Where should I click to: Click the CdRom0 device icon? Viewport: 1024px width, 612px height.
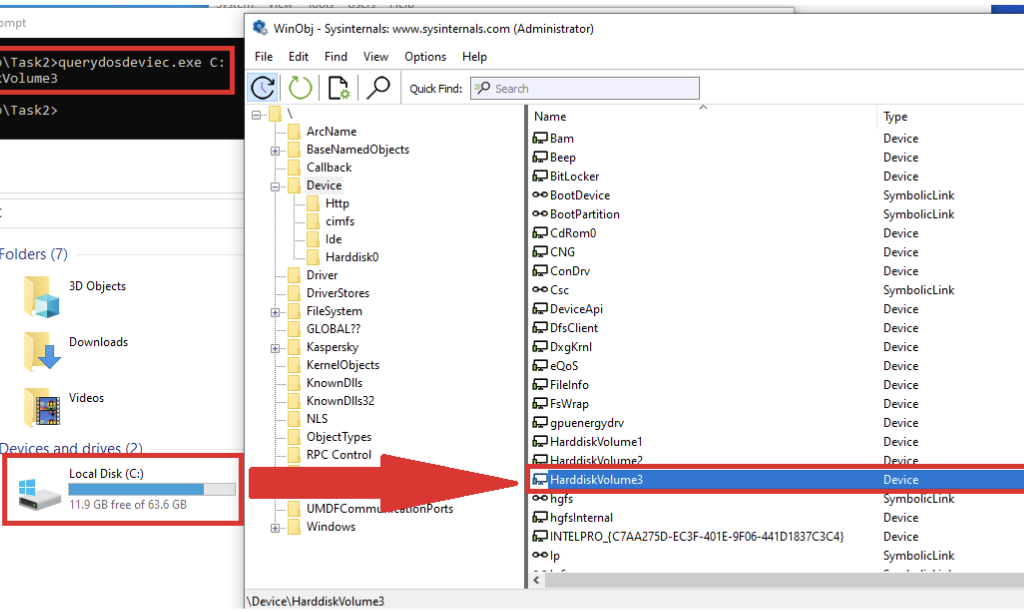[x=540, y=233]
